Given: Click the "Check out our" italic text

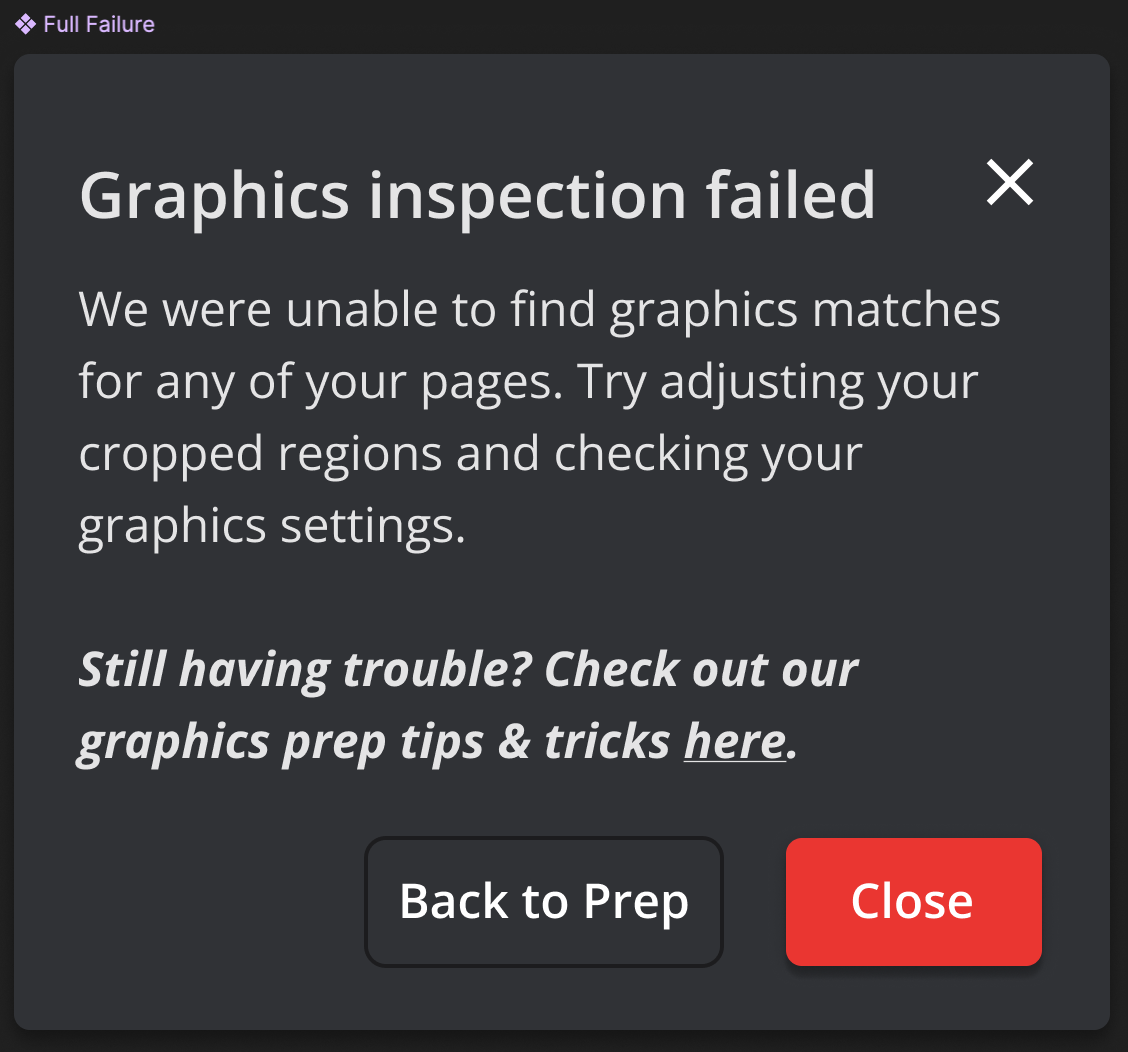Looking at the screenshot, I should coord(701,669).
